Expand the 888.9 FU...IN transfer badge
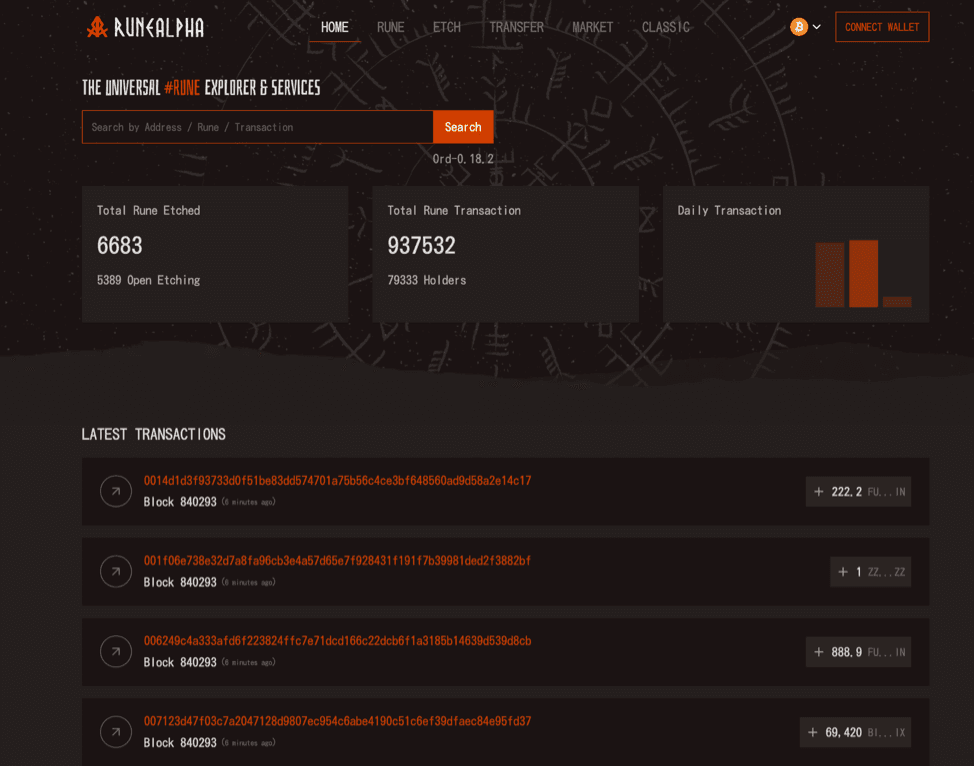The height and width of the screenshot is (766, 974). [x=858, y=652]
